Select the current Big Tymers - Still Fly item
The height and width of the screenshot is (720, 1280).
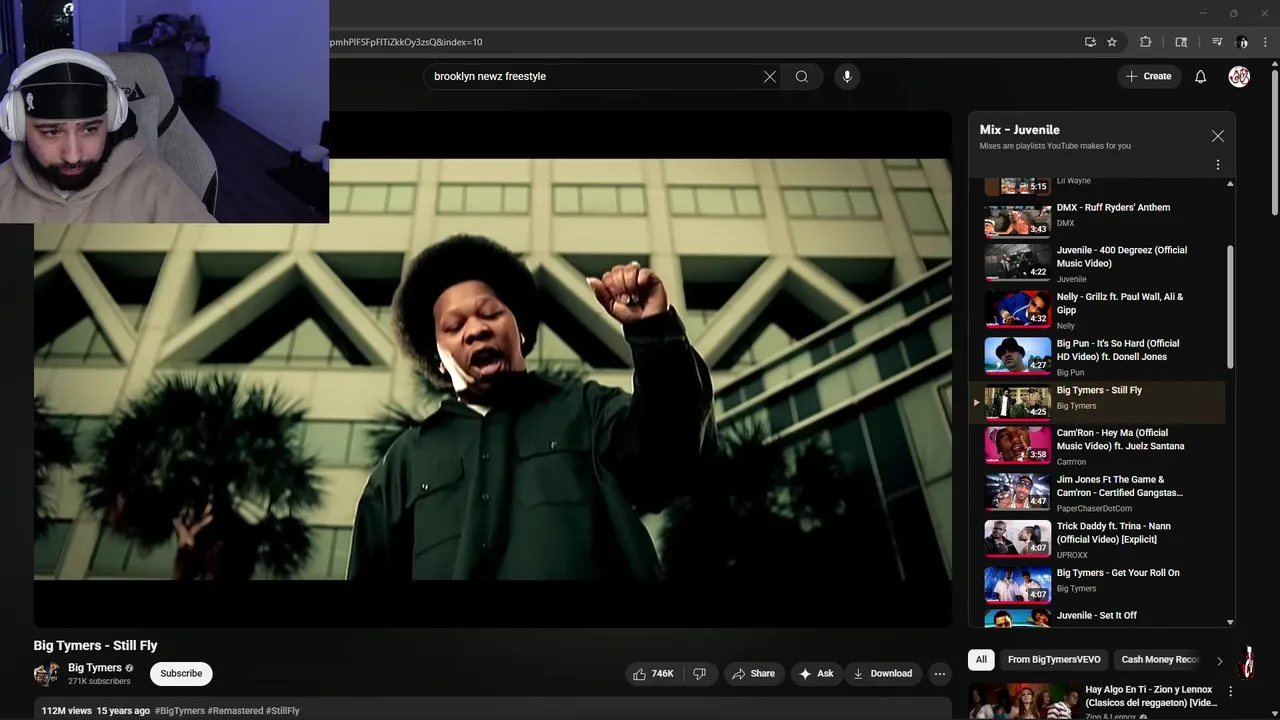[x=1100, y=401]
